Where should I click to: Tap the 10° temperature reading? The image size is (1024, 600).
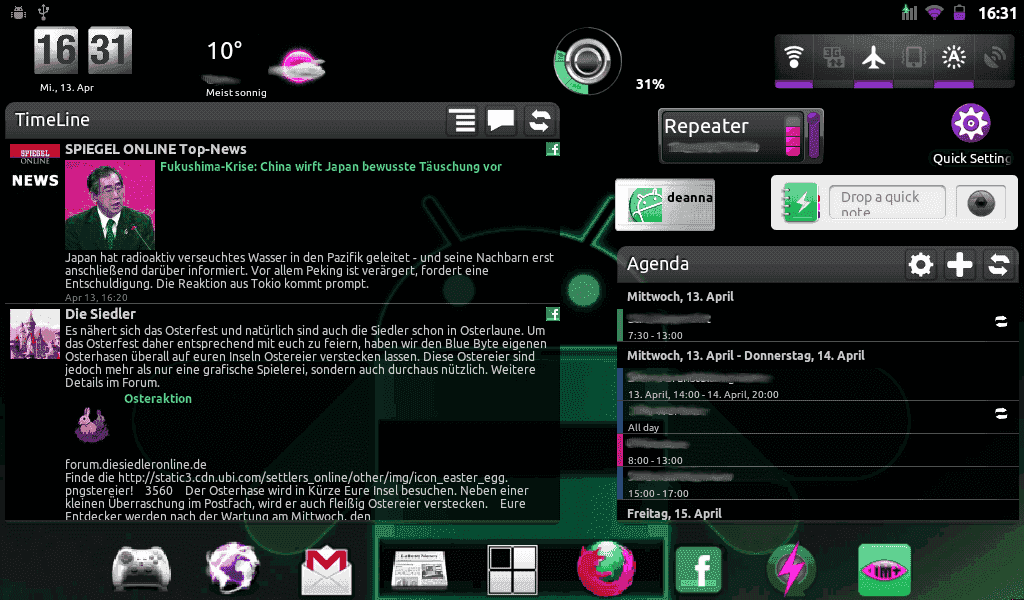click(224, 51)
